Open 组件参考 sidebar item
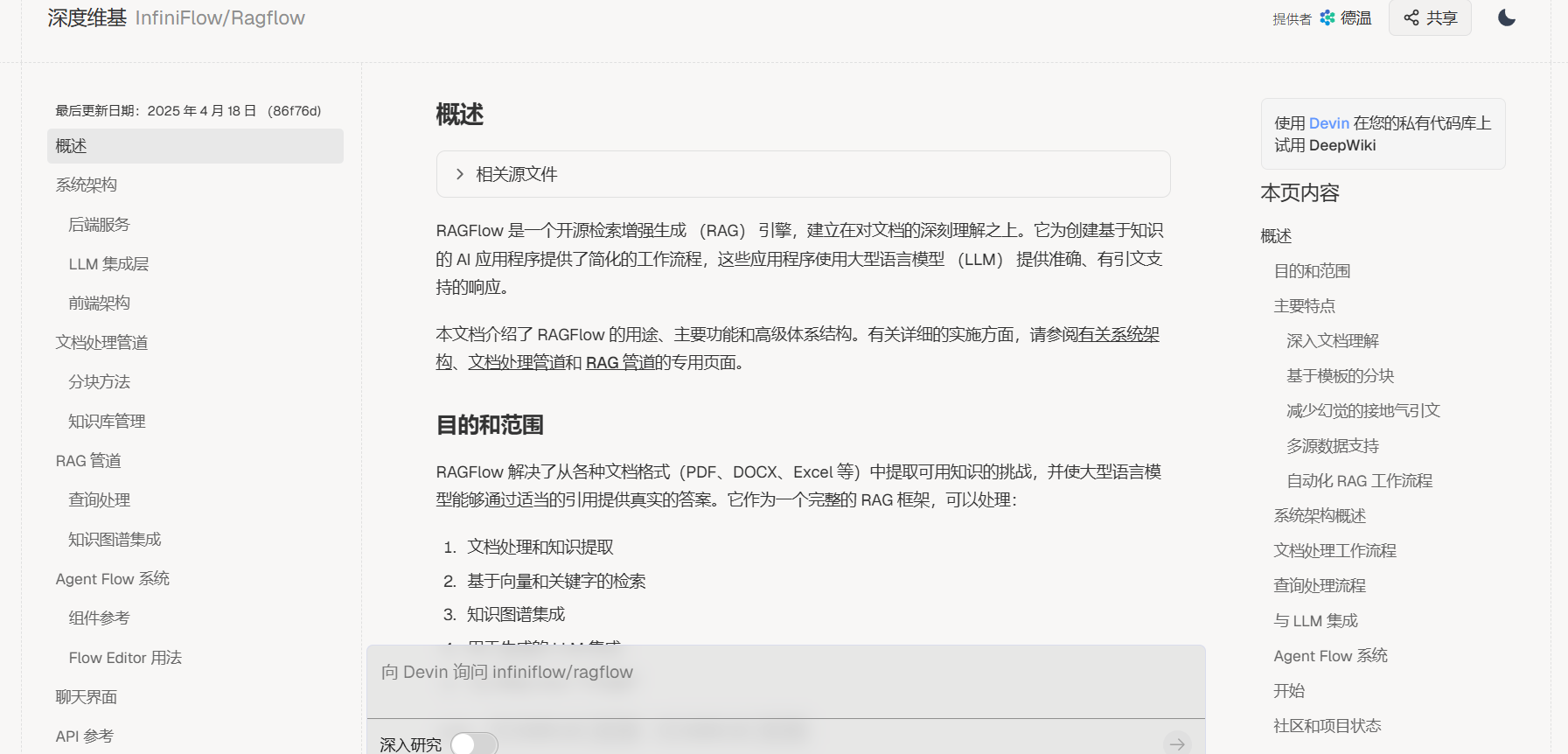 pyautogui.click(x=100, y=618)
